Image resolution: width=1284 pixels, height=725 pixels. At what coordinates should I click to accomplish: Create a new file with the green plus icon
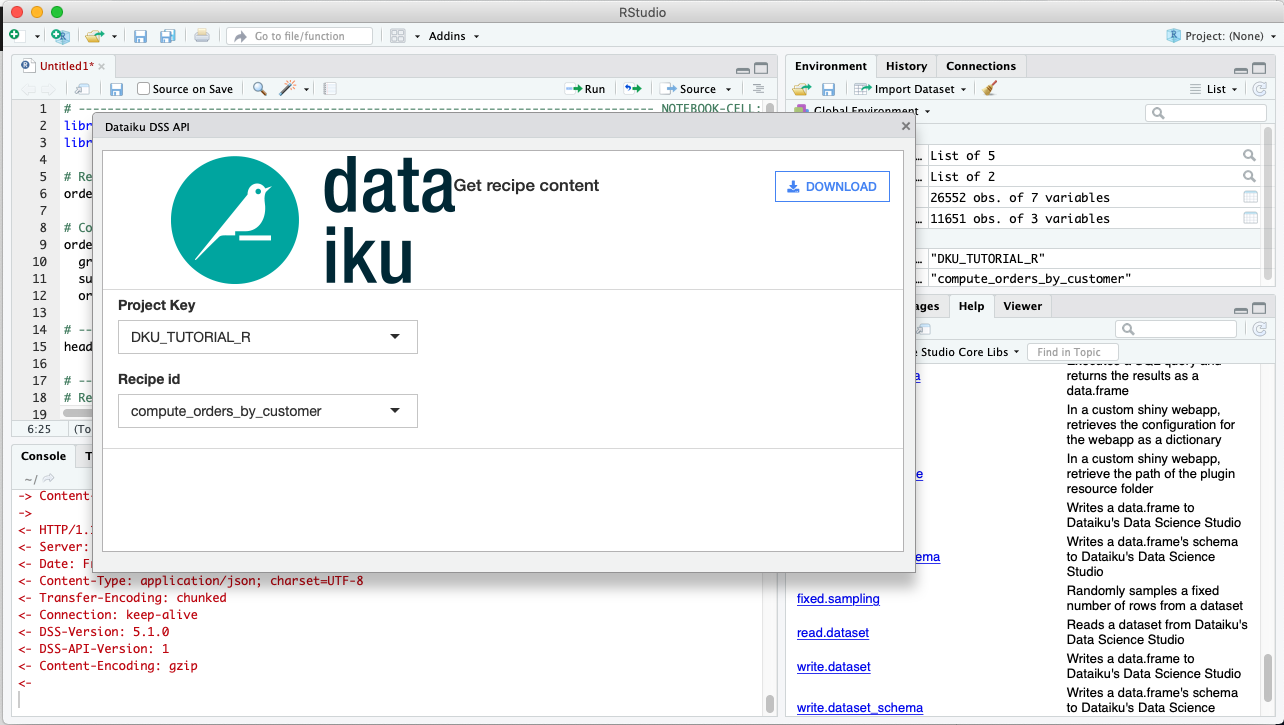pyautogui.click(x=15, y=36)
